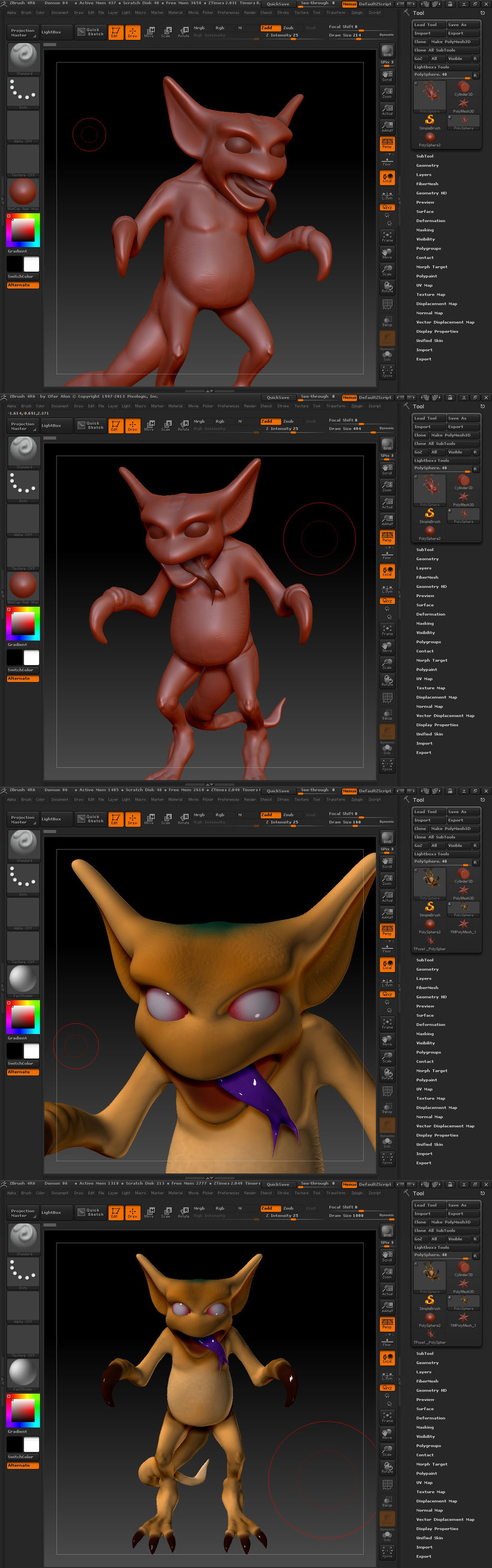Click the Scroll canvas icon in first screenshot
The image size is (492, 1568).
(x=387, y=76)
